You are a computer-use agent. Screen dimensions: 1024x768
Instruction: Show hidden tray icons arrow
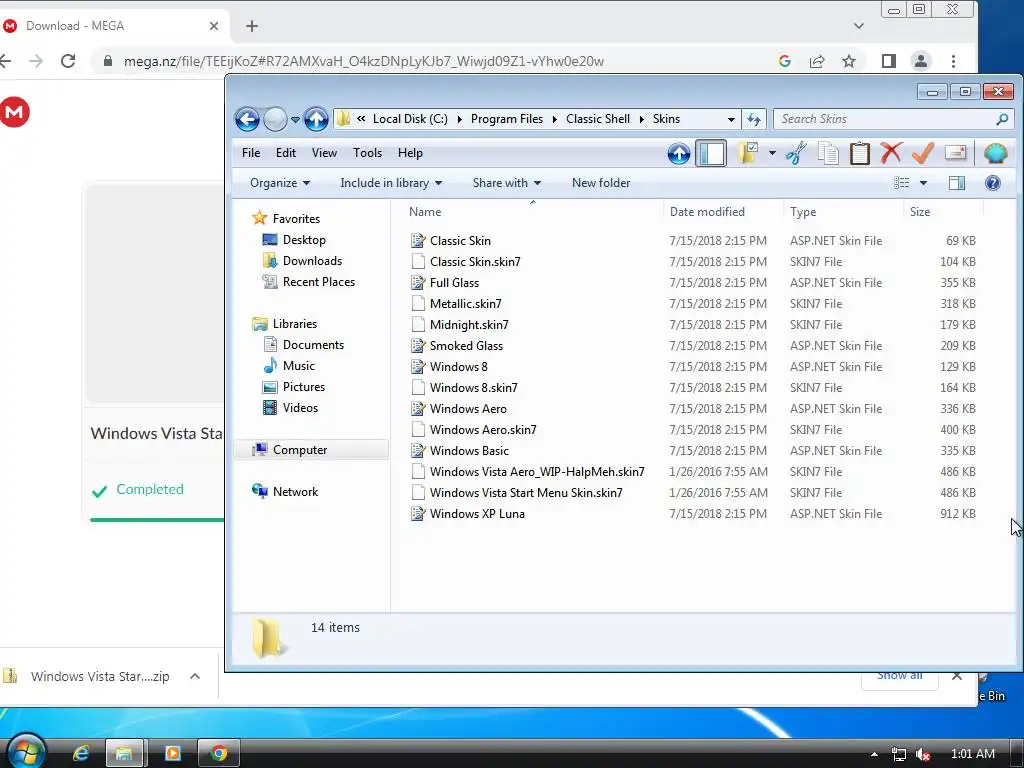[874, 755]
